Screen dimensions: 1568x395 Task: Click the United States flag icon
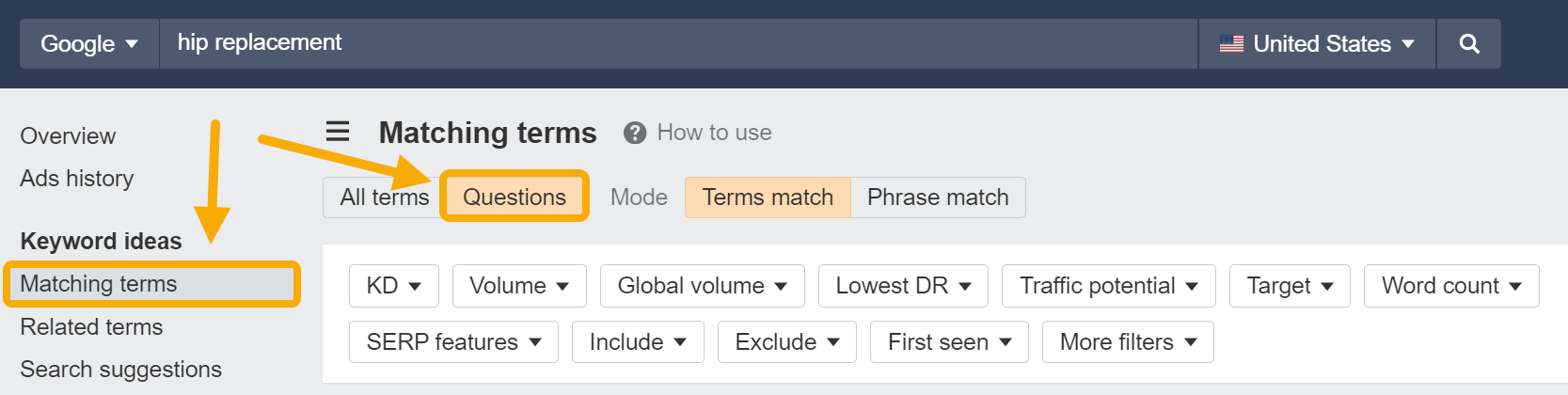coord(1231,44)
